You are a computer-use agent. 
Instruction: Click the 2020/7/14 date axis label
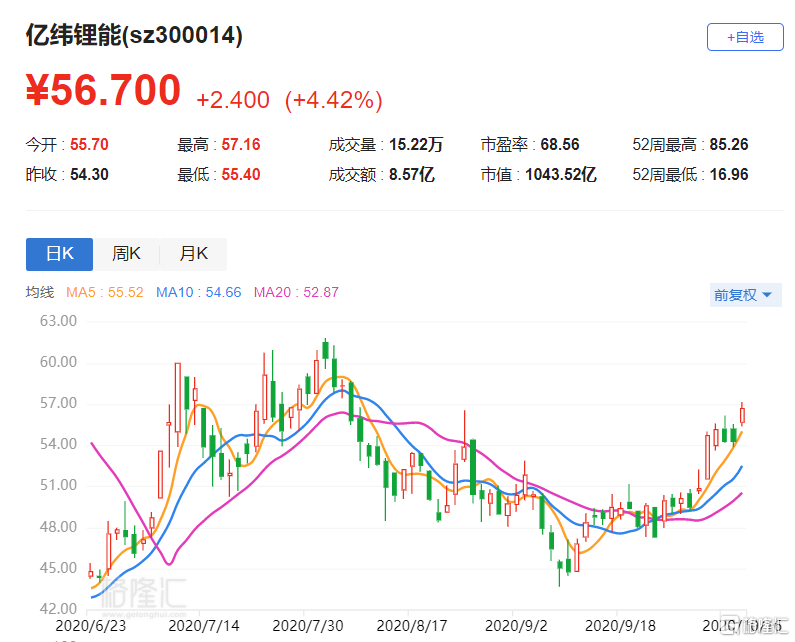(203, 626)
